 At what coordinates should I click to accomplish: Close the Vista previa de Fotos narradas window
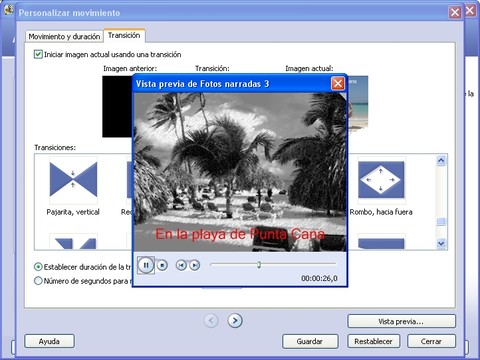[x=338, y=83]
